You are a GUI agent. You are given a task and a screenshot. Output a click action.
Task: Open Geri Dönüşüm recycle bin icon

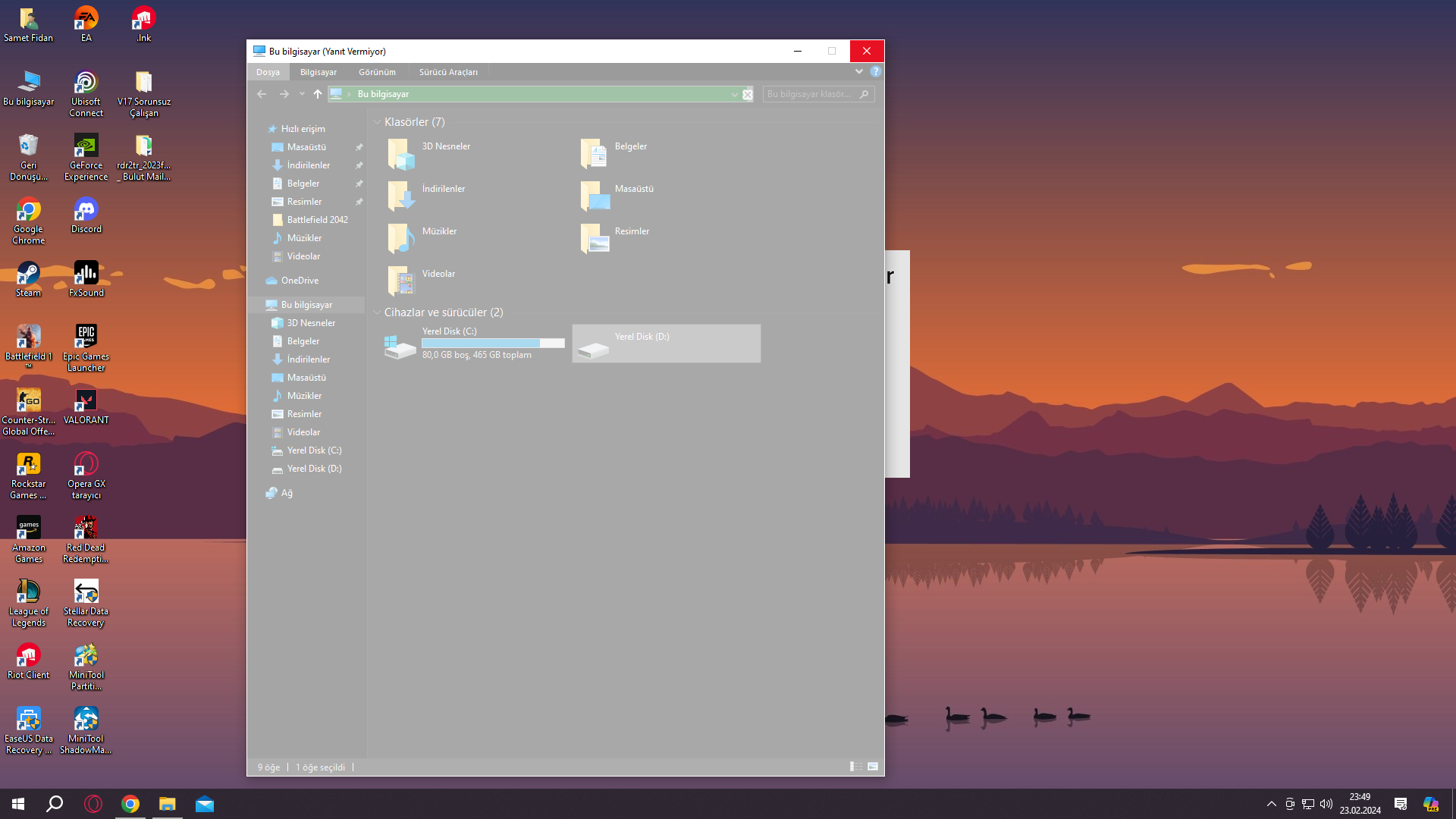click(x=29, y=157)
